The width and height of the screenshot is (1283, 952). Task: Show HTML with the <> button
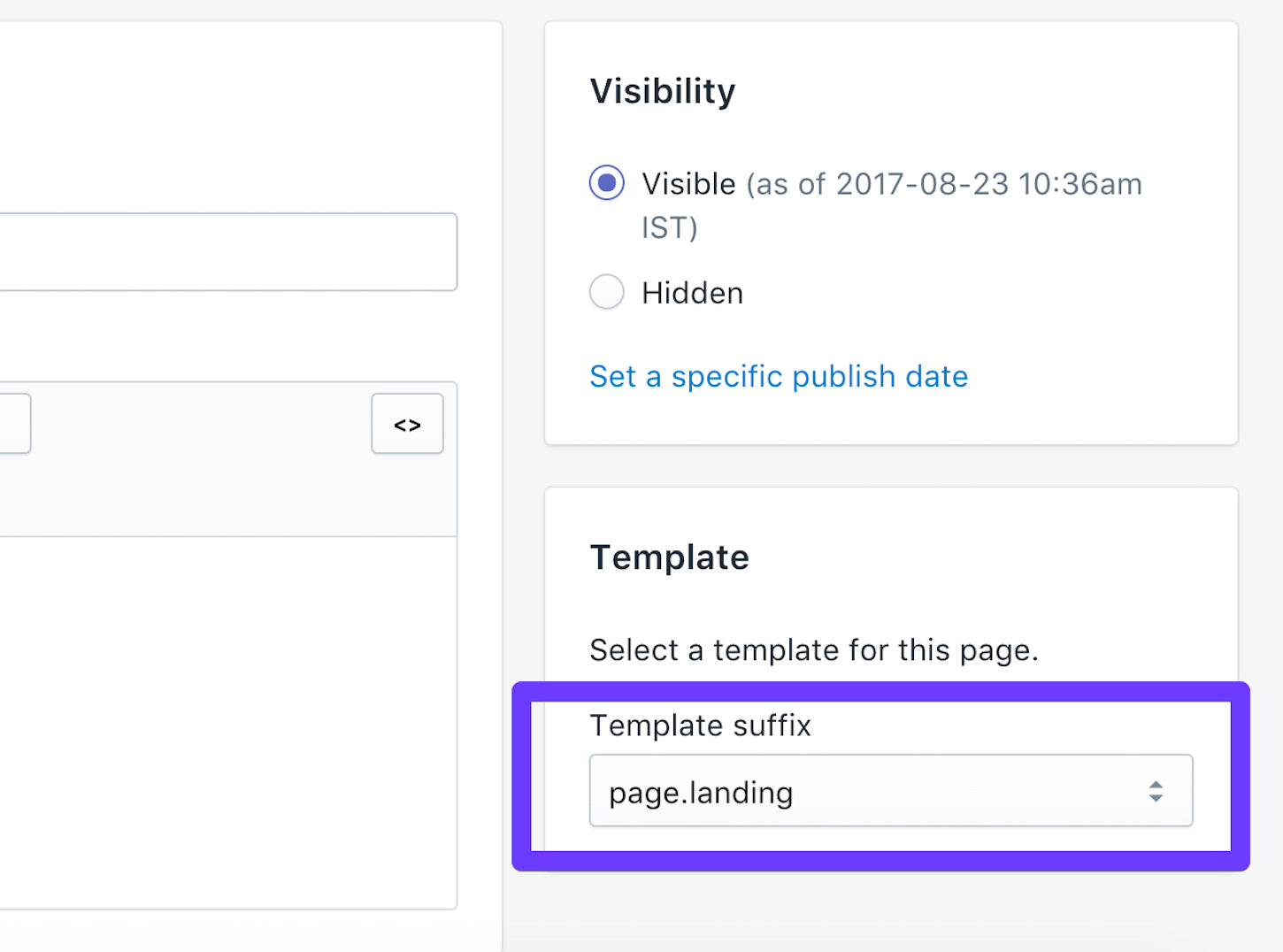(407, 424)
